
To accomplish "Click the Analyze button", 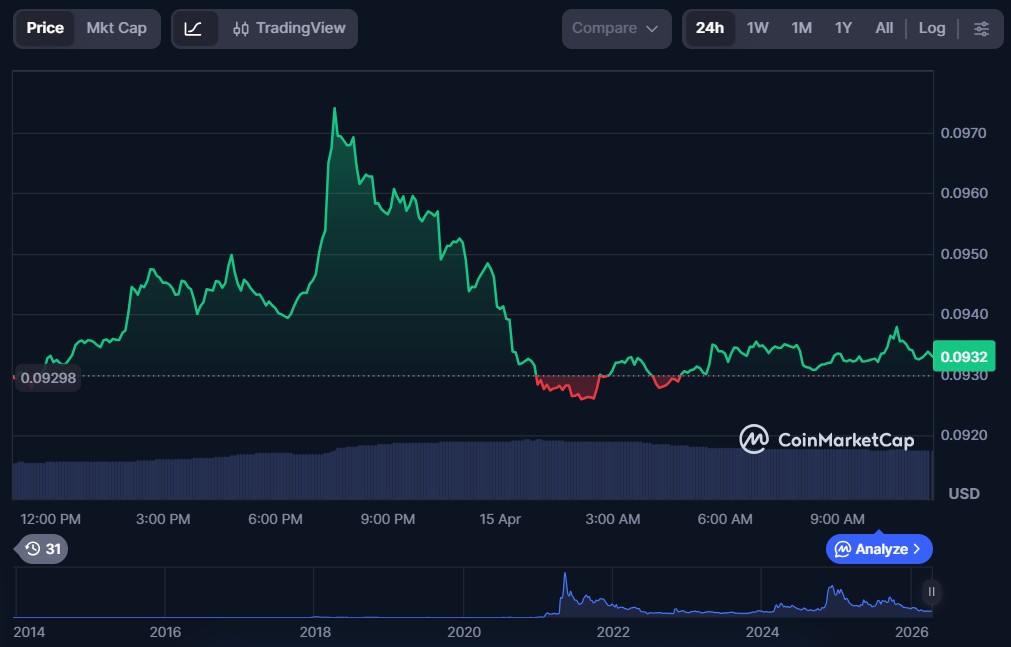I will (x=876, y=549).
